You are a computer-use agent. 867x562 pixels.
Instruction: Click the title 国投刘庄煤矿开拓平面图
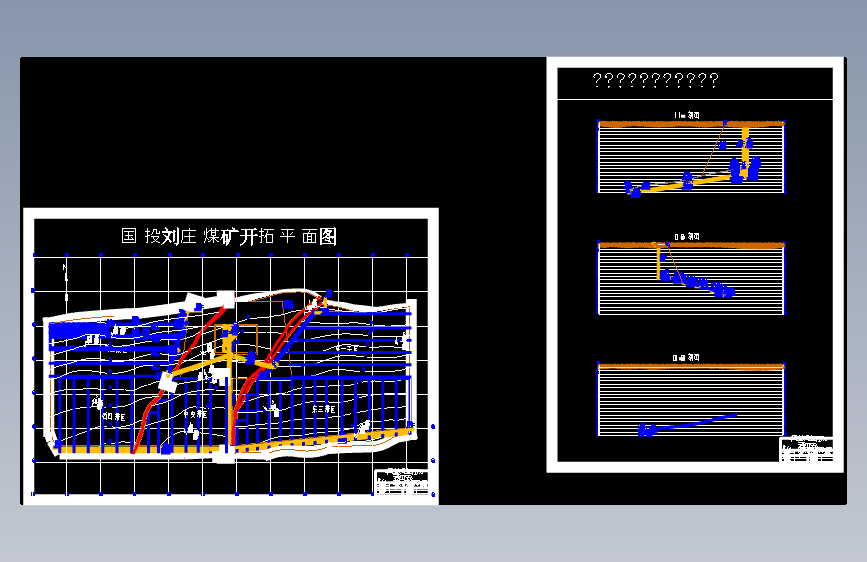tap(229, 237)
